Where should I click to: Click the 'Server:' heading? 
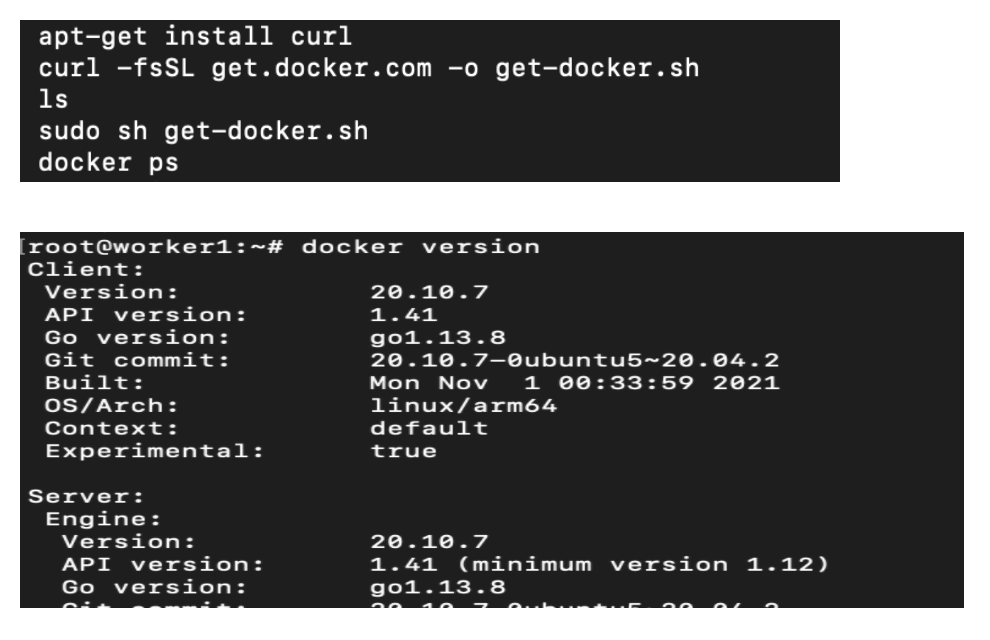[86, 497]
